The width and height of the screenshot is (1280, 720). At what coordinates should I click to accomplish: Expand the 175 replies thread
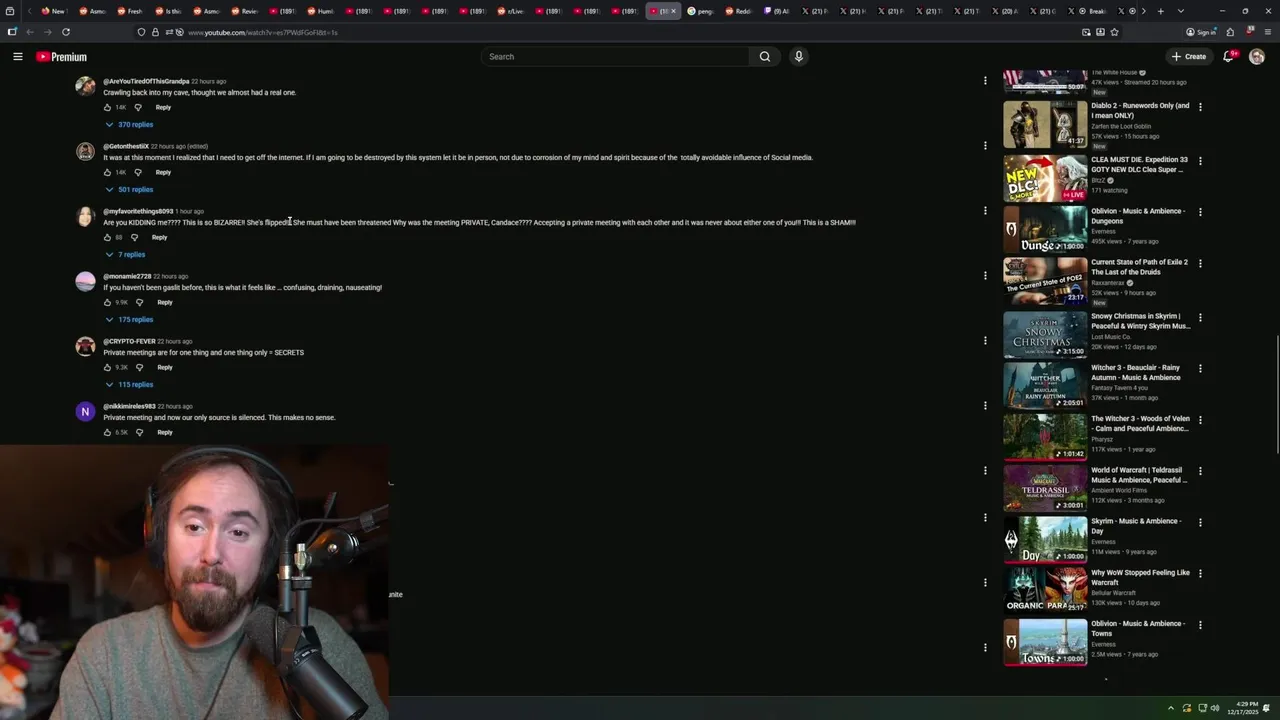130,319
